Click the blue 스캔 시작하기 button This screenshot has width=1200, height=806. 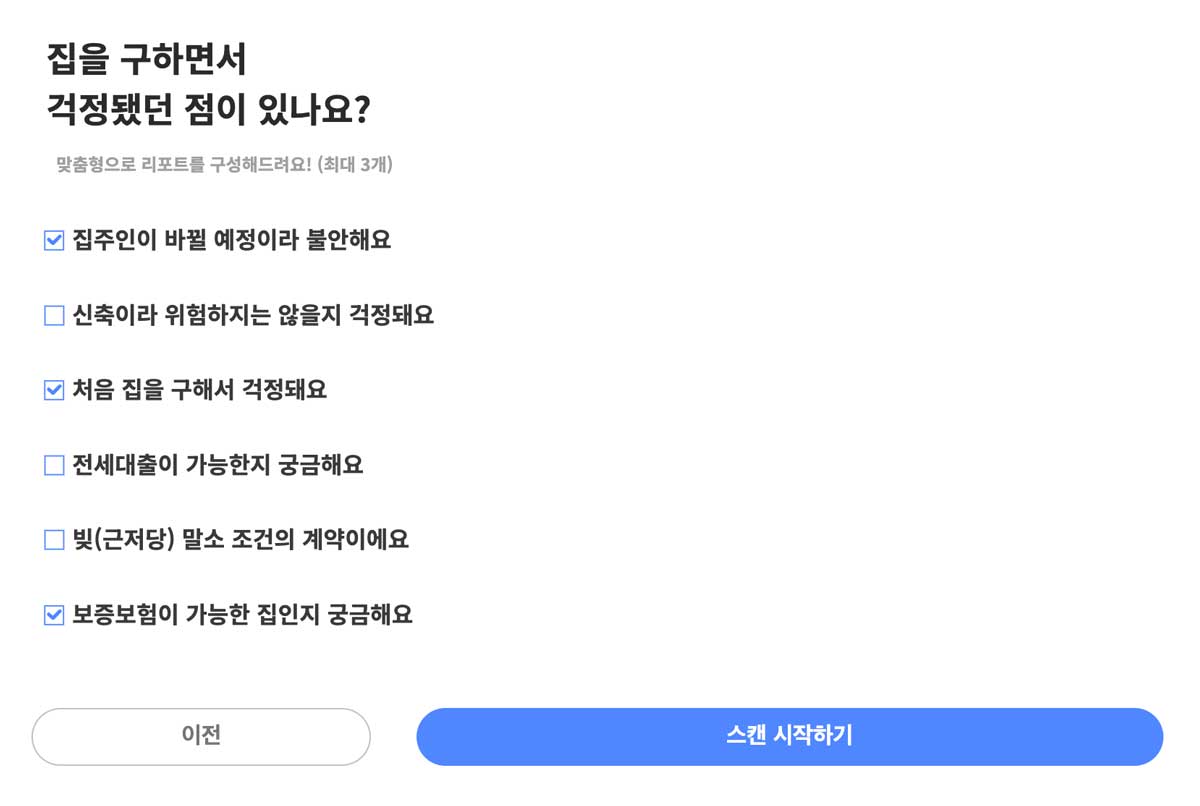tap(790, 737)
